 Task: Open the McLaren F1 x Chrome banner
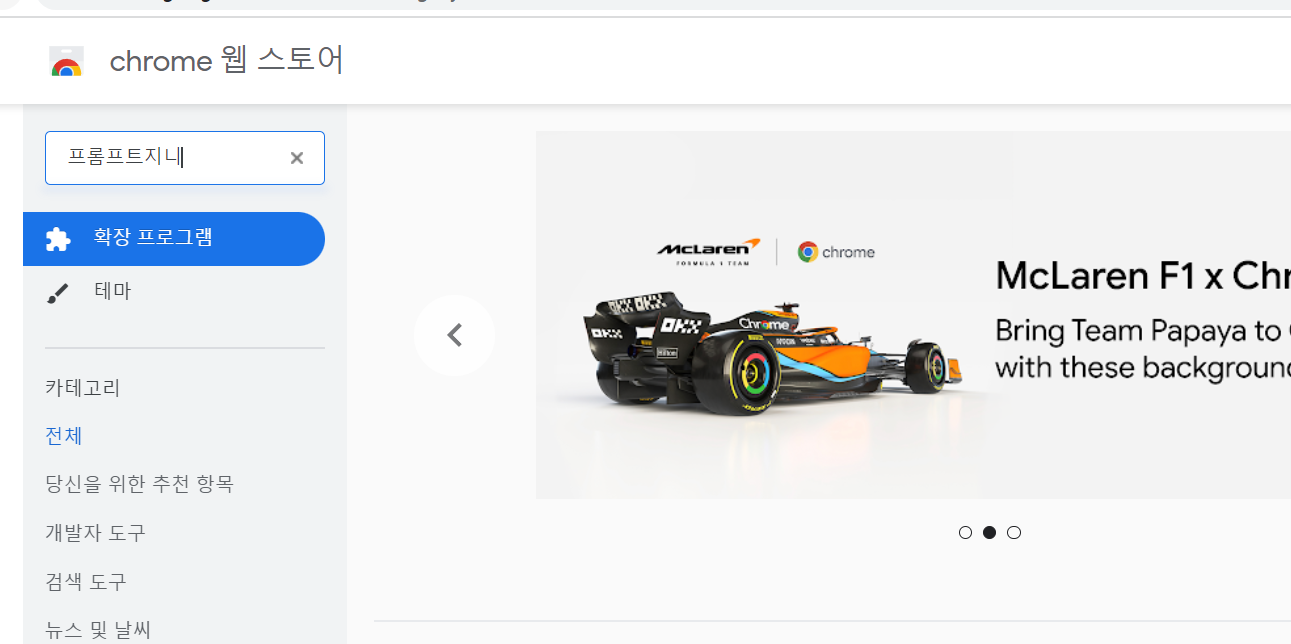913,315
